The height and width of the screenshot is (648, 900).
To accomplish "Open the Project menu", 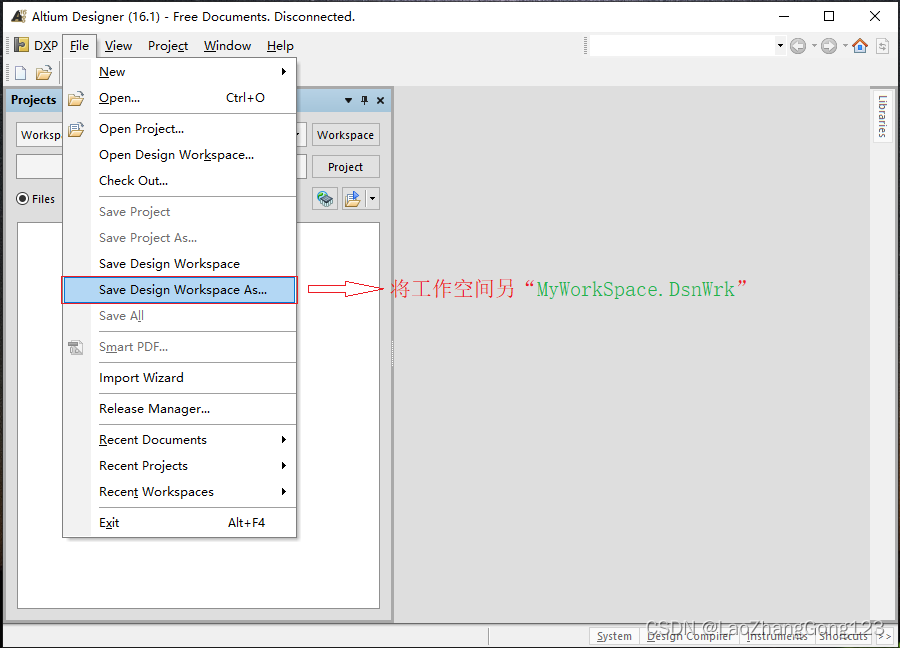I will pos(168,46).
